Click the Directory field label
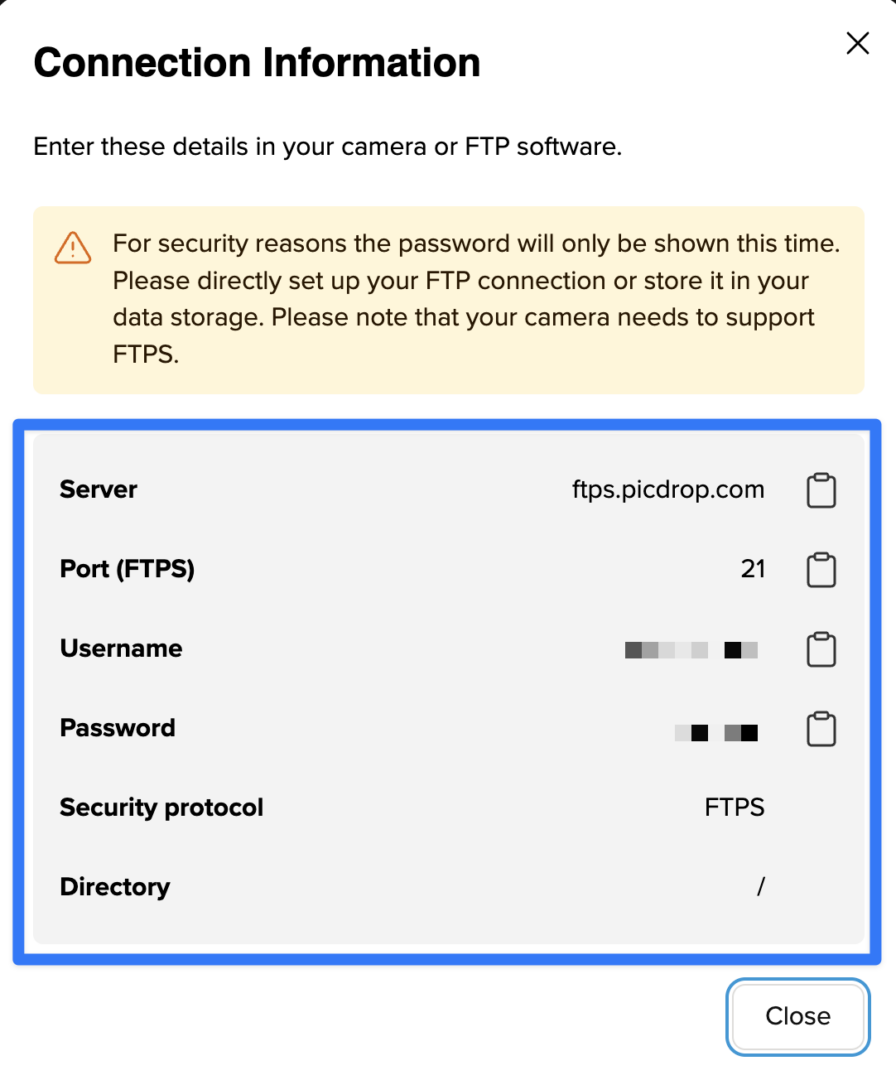Screen dimensions: 896x1080 115,887
